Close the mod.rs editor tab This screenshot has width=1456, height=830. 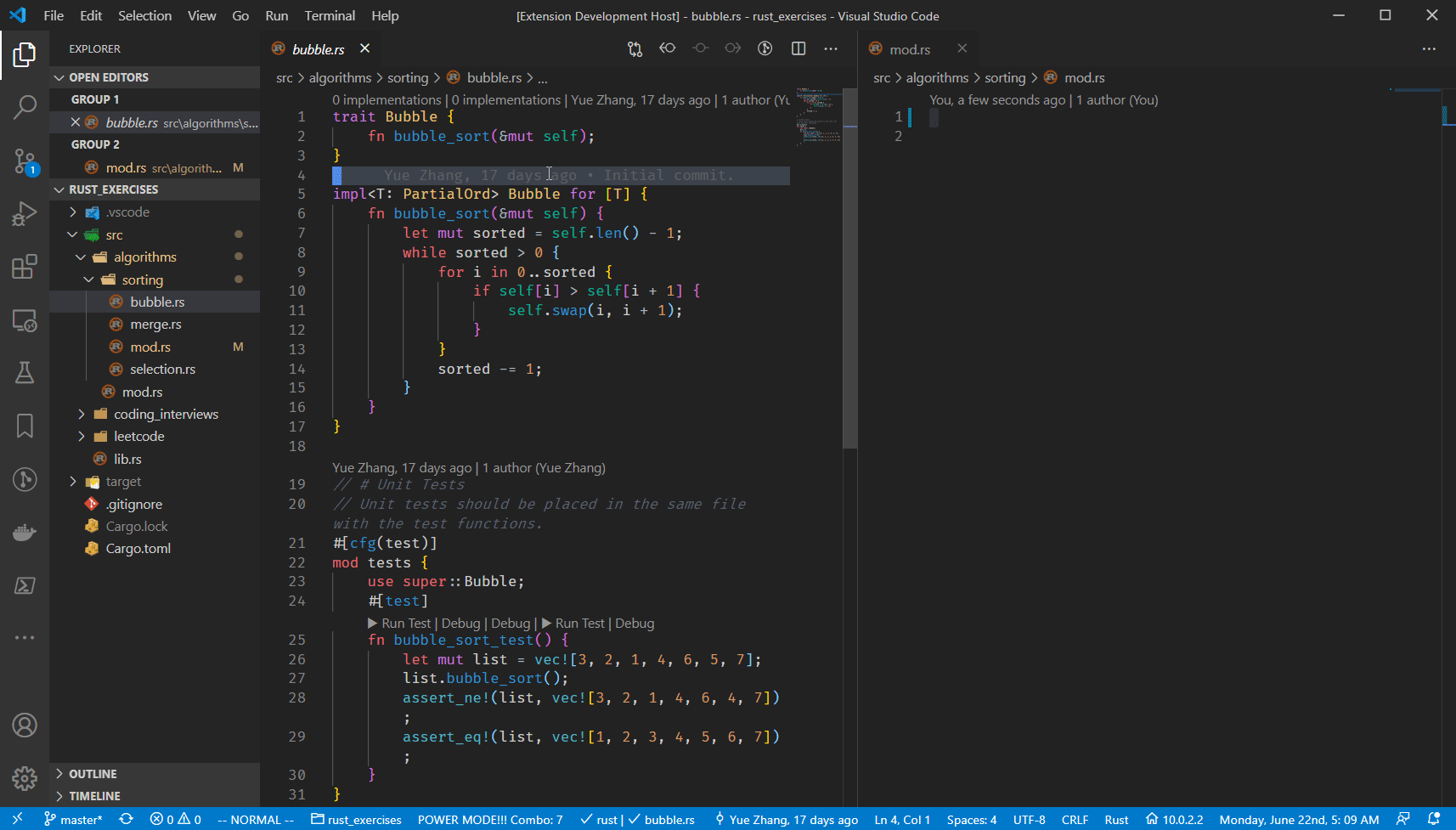pyautogui.click(x=962, y=48)
